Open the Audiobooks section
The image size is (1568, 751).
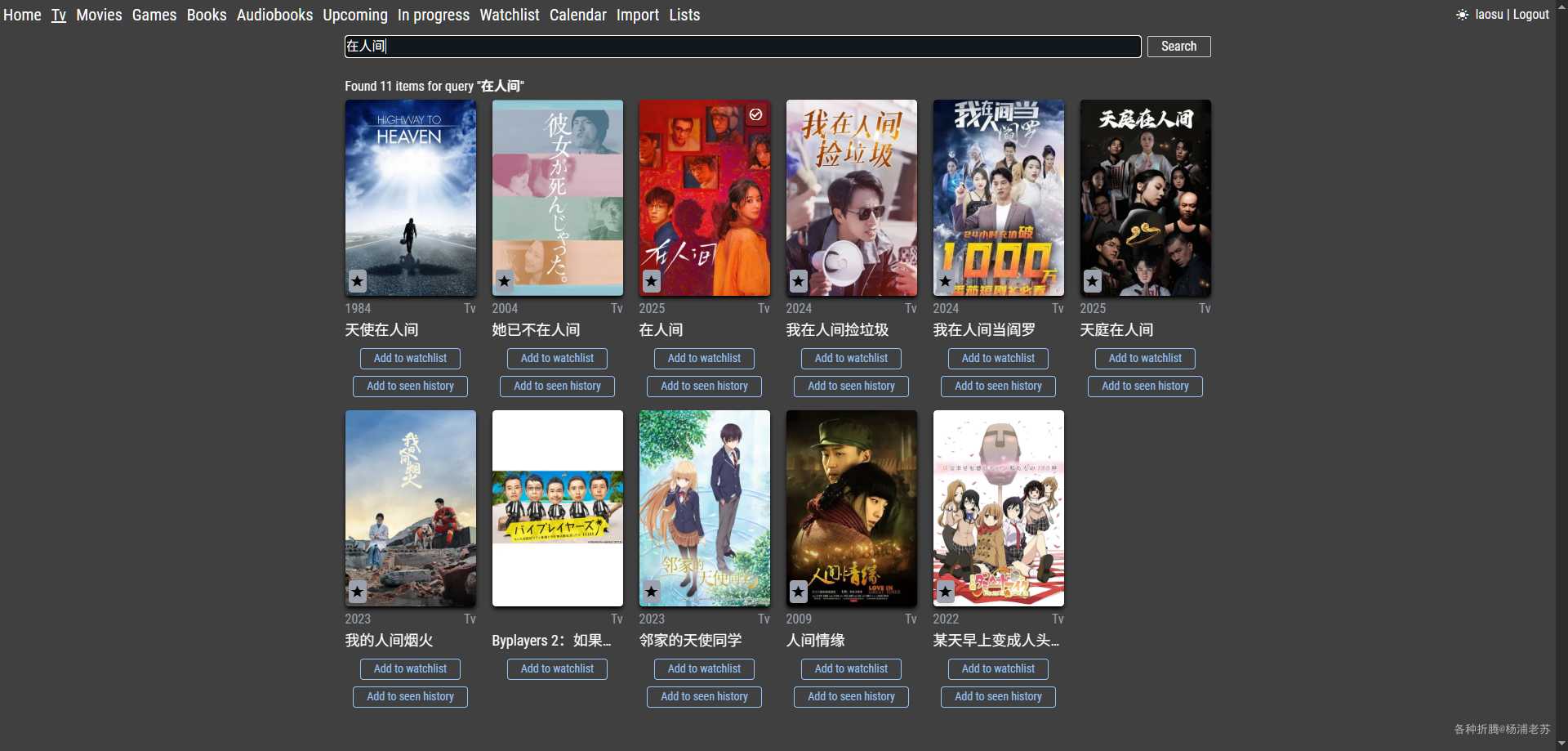click(274, 15)
